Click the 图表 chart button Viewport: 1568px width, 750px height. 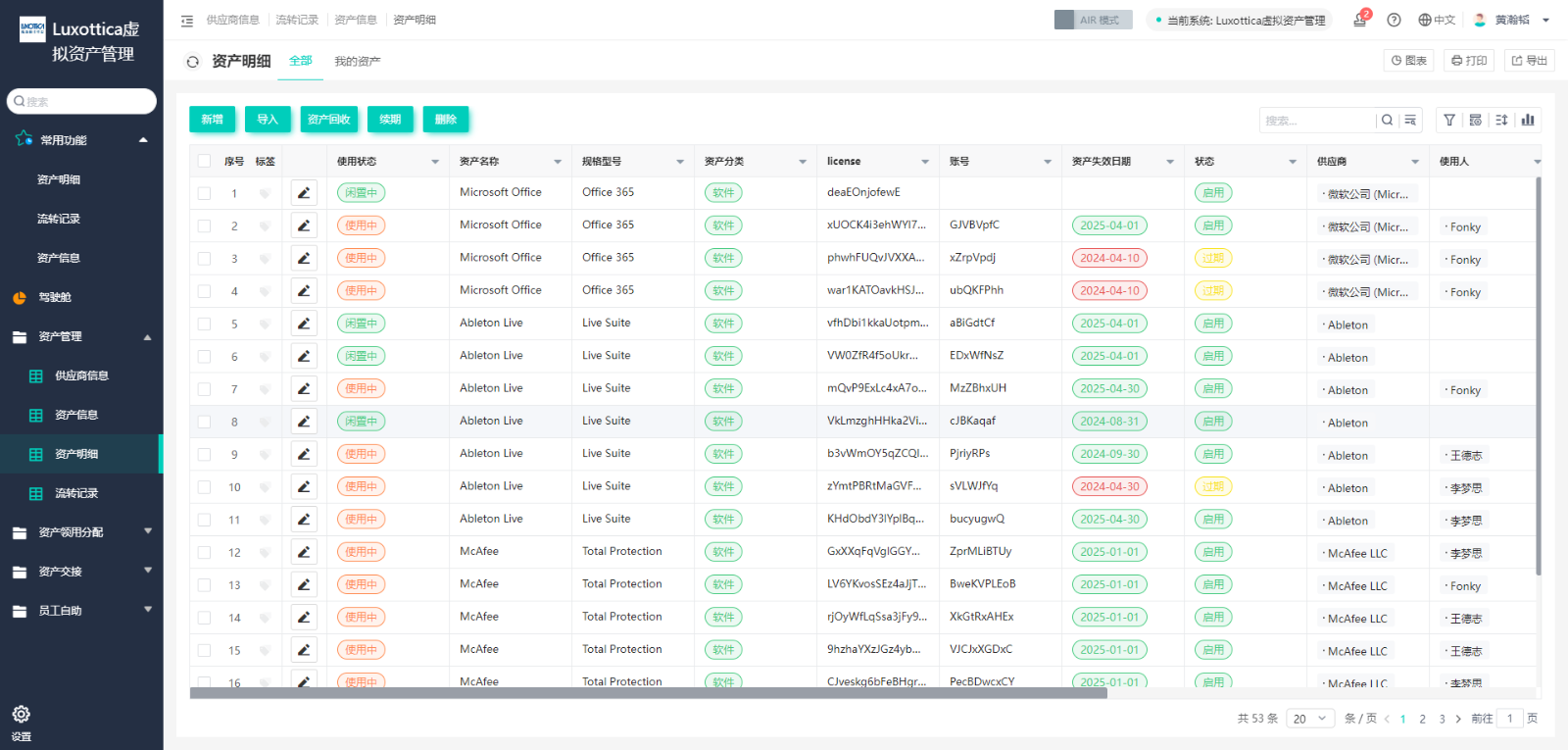pyautogui.click(x=1409, y=61)
